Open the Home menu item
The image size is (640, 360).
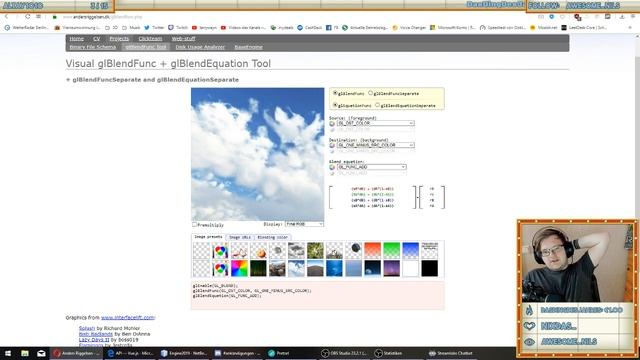76,39
